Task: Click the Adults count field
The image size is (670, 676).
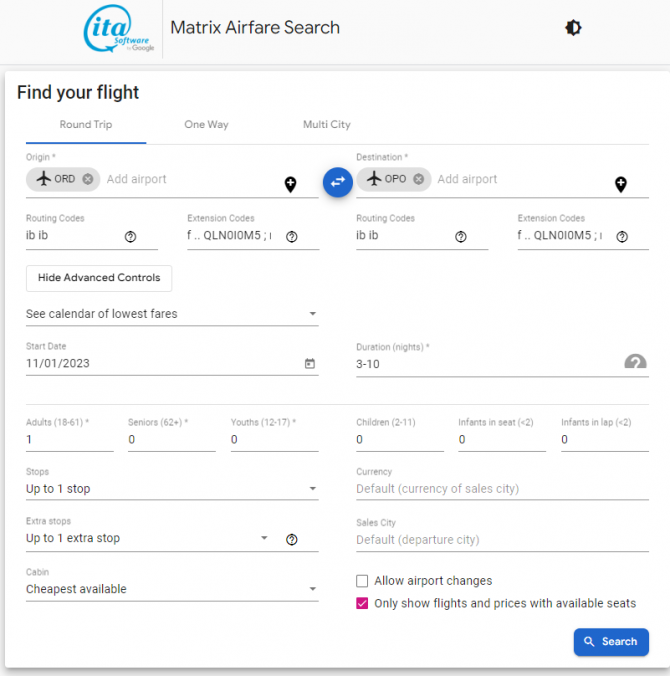Action: 70,440
